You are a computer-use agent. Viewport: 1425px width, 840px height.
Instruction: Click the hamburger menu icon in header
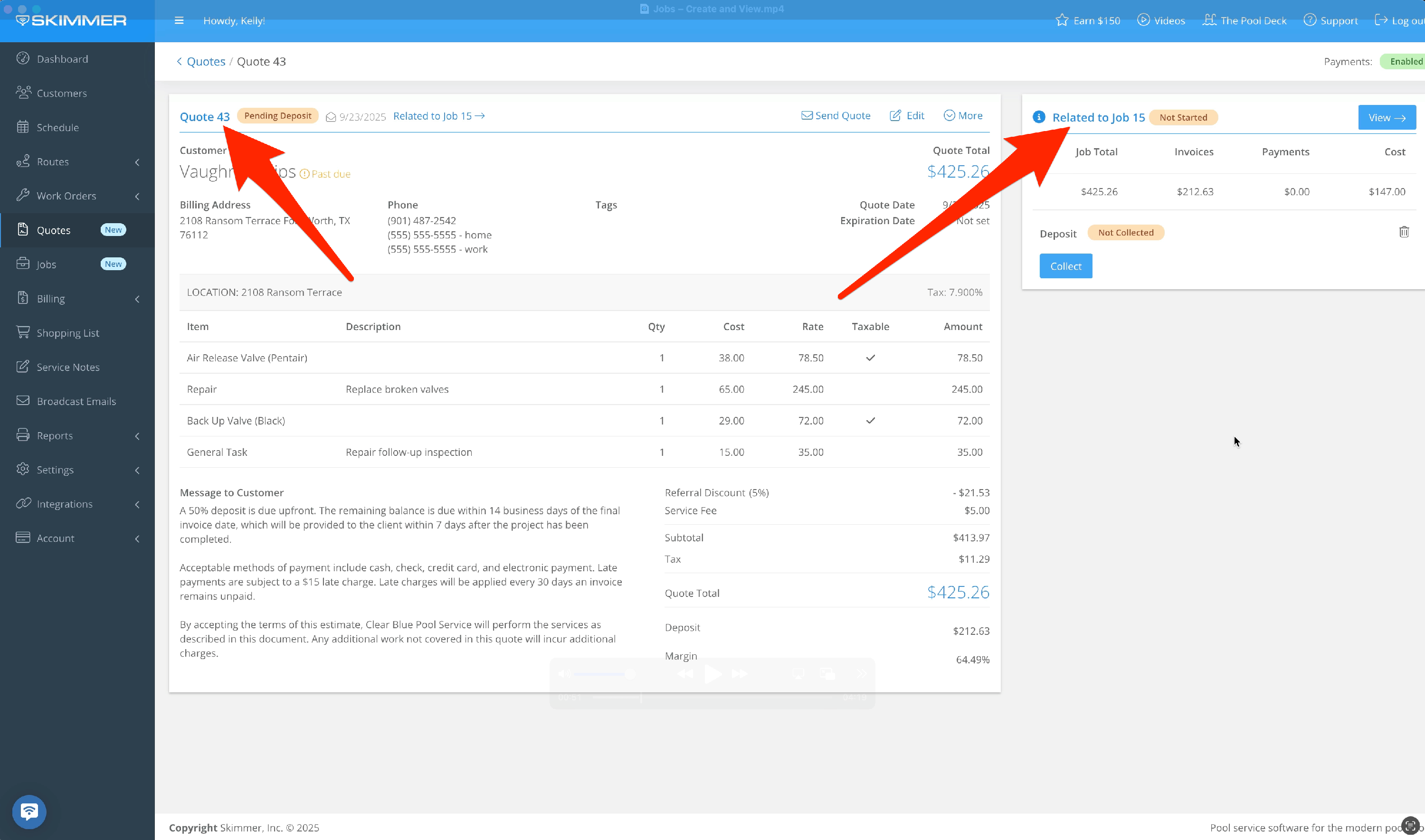[179, 20]
